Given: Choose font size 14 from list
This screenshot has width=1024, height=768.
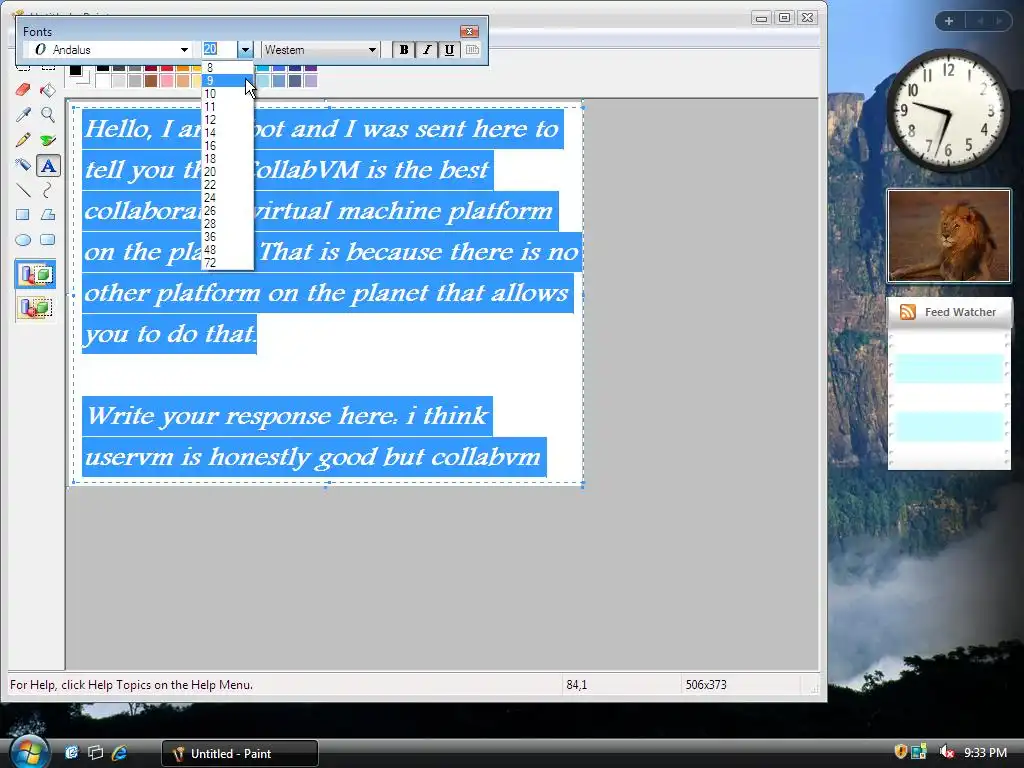Looking at the screenshot, I should [227, 133].
